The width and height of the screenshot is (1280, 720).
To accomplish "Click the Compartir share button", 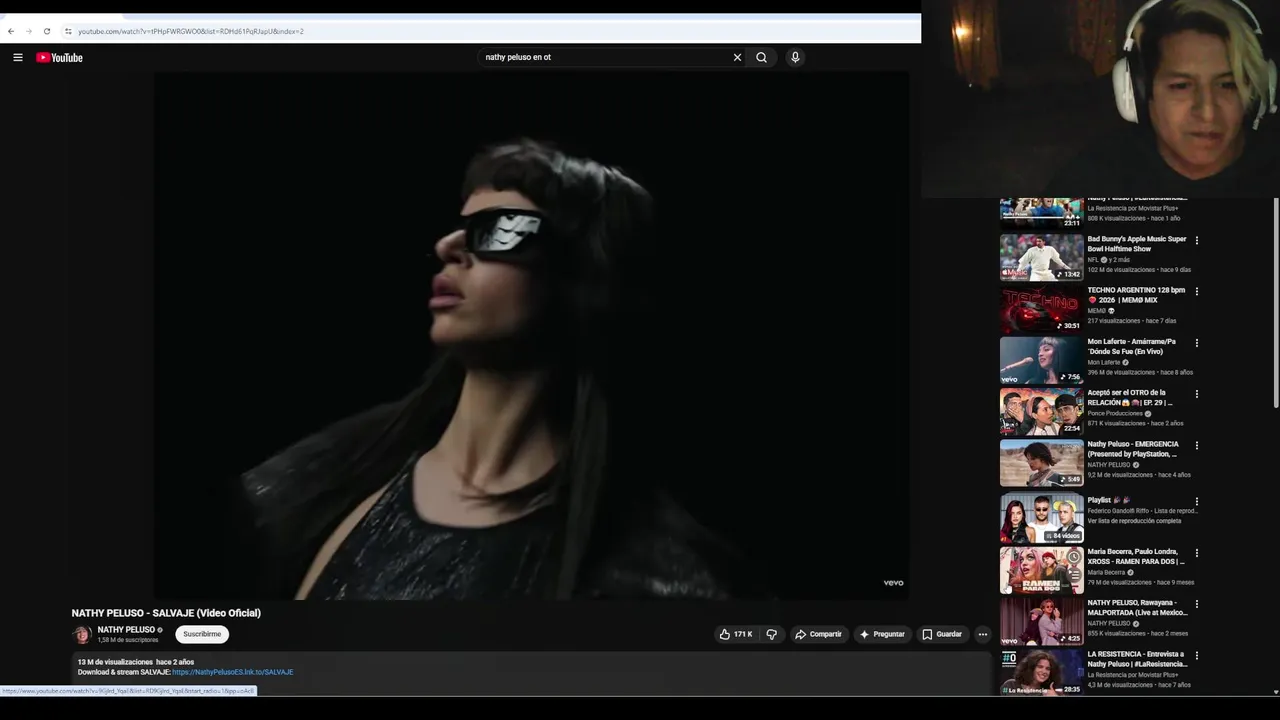I will coord(817,634).
